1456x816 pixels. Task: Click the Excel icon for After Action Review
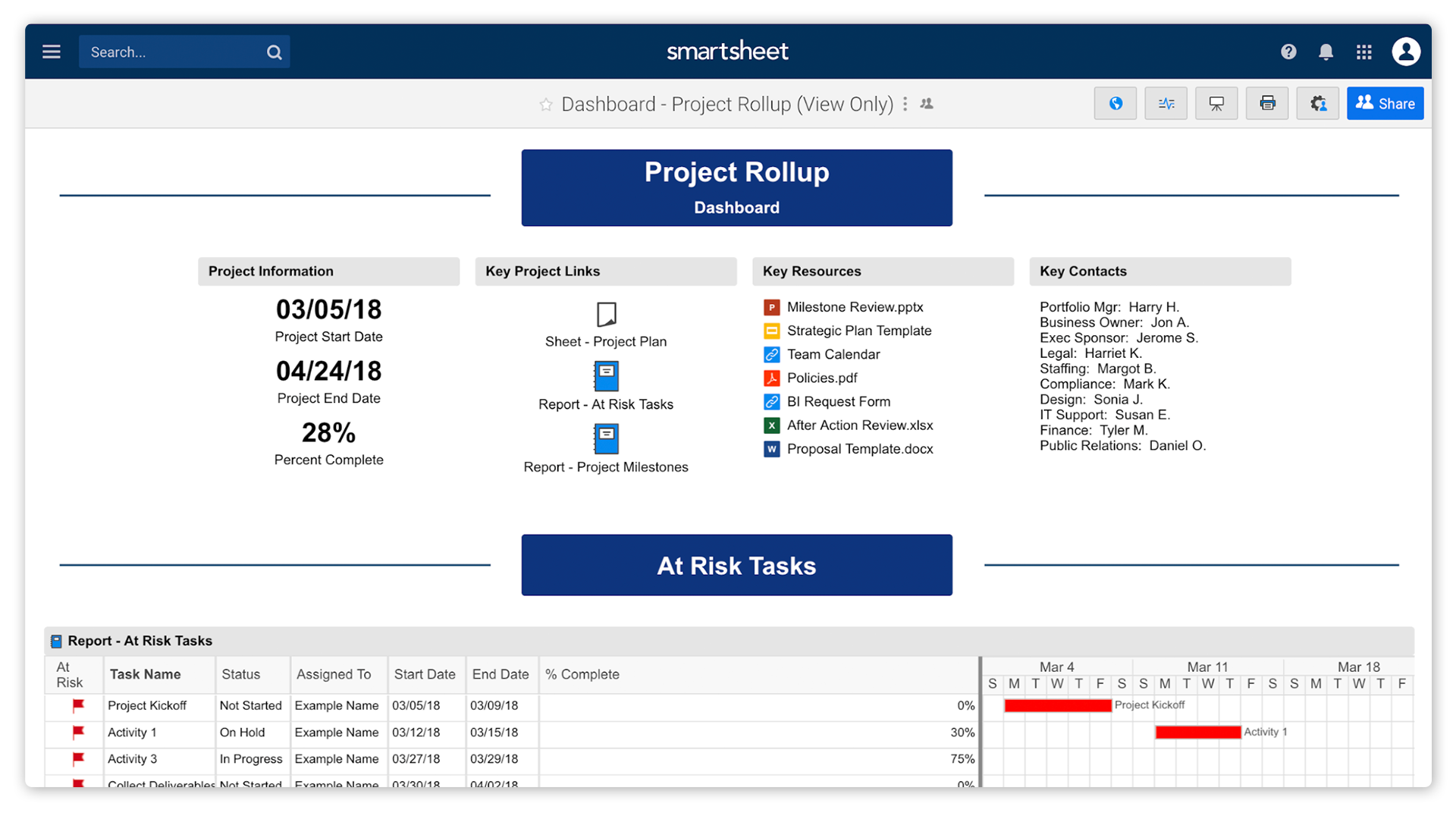[772, 425]
